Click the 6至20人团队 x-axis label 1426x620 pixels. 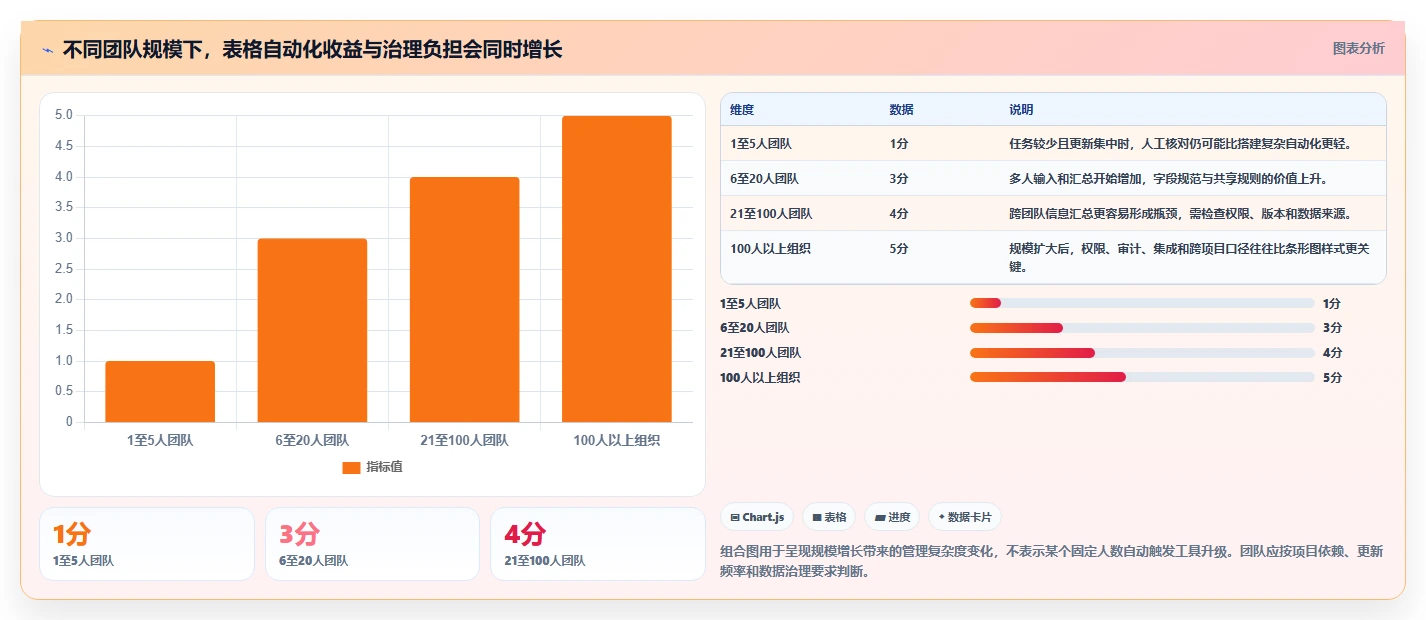coord(312,440)
